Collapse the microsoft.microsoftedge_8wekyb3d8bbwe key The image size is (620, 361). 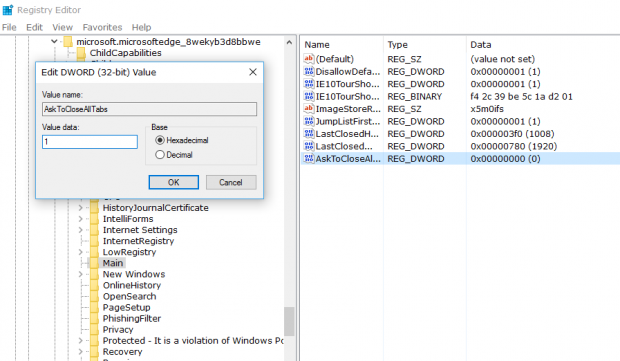(54, 42)
